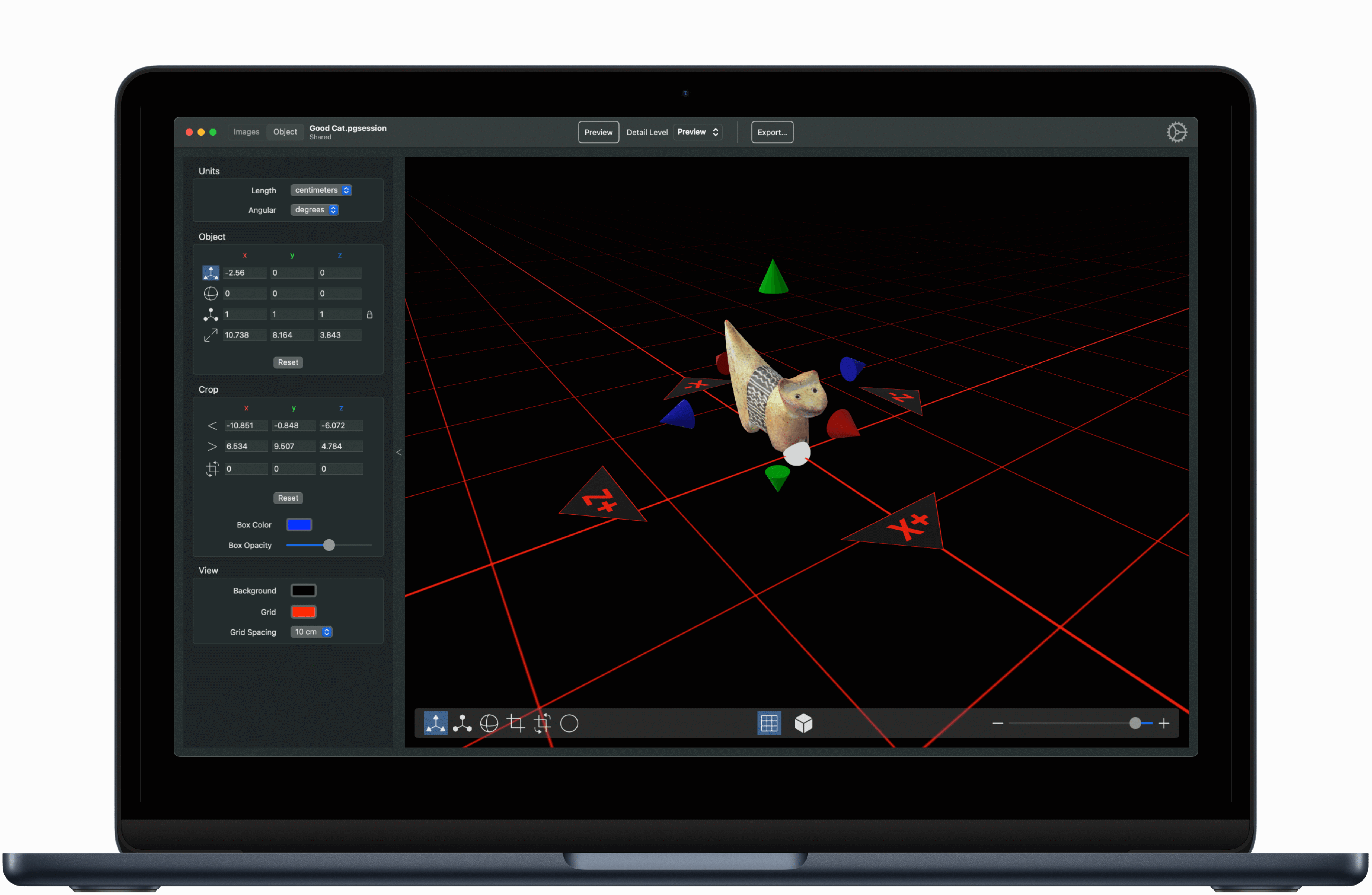Screen dimensions: 1372x895
Task: Click the Object position x field -2.56
Action: (245, 273)
